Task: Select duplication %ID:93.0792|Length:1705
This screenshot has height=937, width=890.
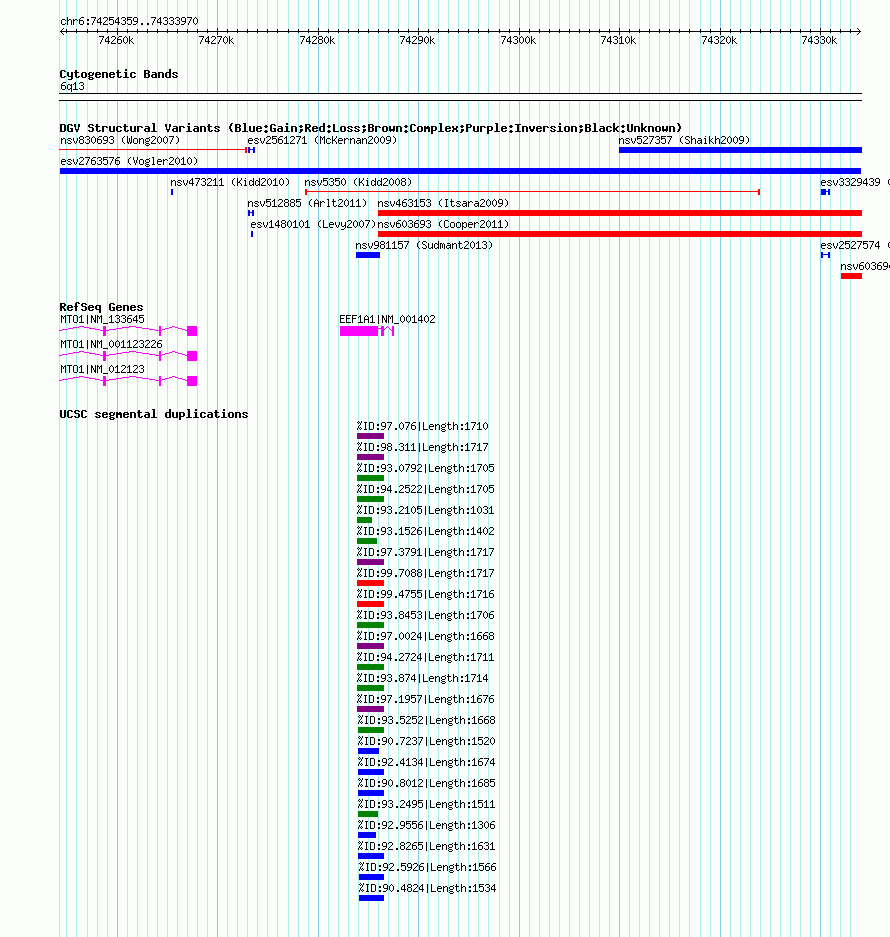Action: click(426, 468)
